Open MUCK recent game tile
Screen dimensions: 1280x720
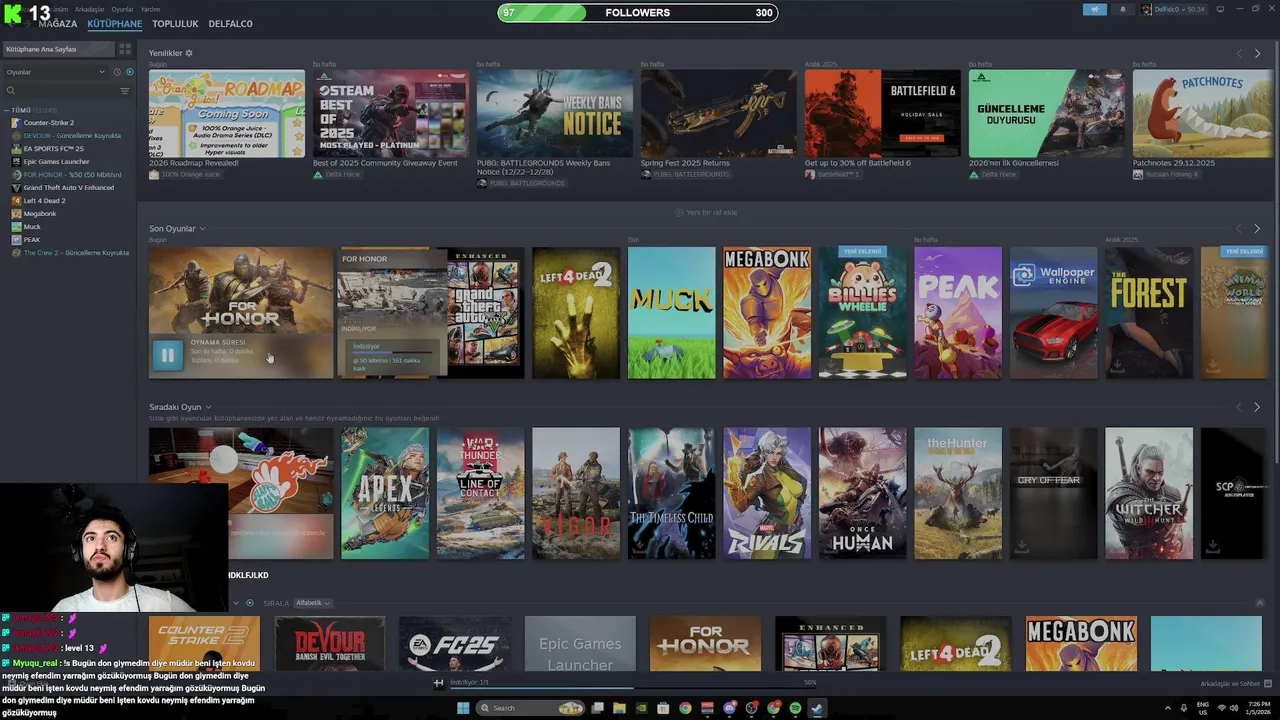pyautogui.click(x=672, y=313)
